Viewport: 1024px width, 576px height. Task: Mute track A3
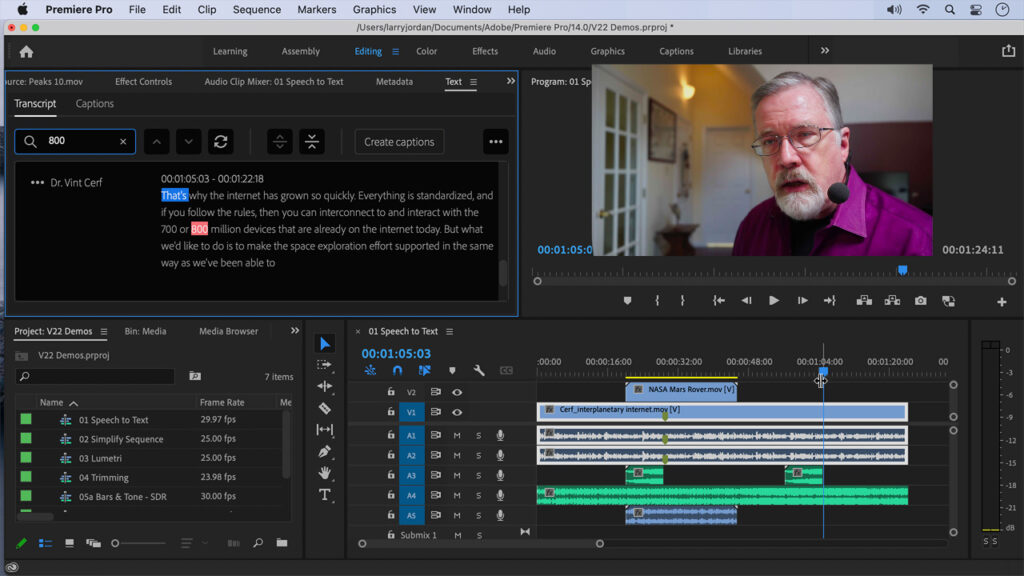(x=457, y=475)
